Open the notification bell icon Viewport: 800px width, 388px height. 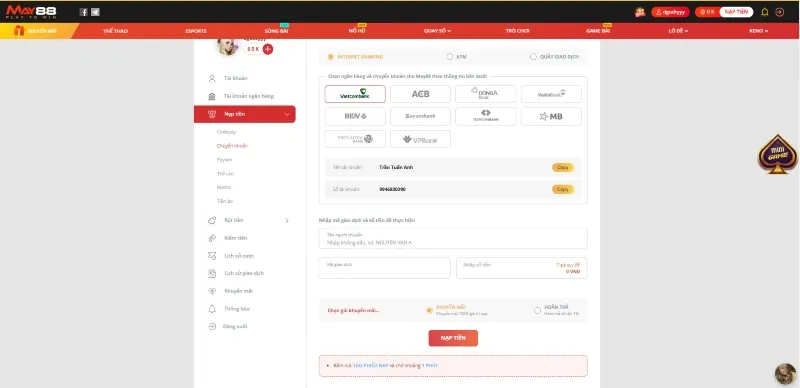tap(764, 12)
